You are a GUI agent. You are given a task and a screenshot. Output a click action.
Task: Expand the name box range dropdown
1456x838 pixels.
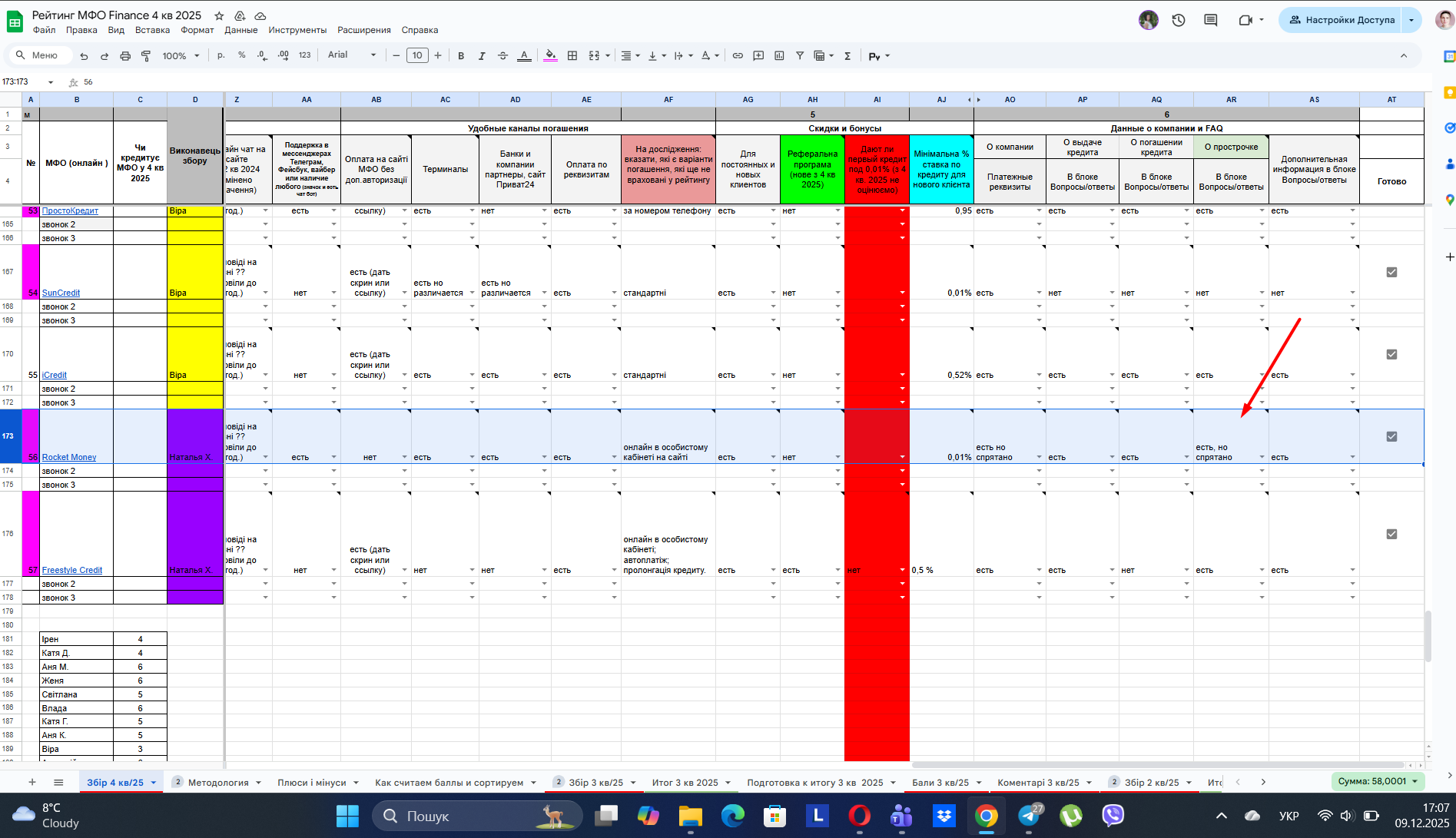pos(51,82)
